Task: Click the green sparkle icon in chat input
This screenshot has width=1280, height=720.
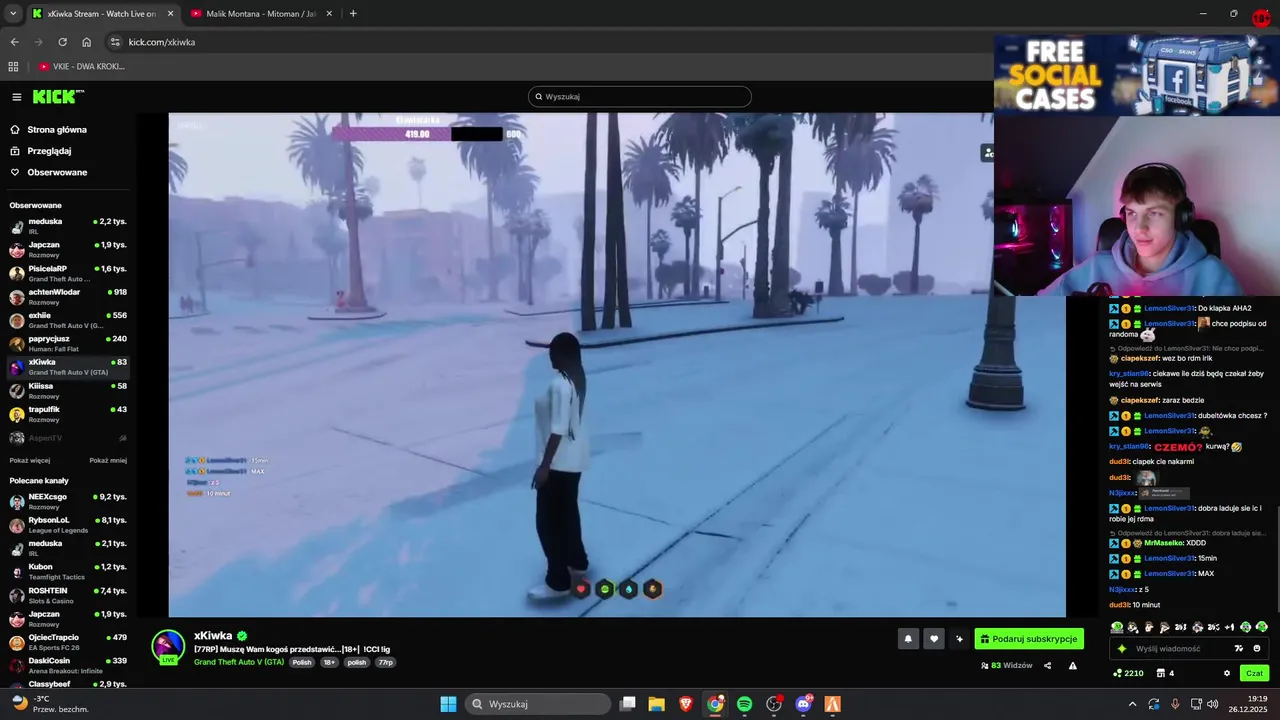Action: click(1121, 648)
